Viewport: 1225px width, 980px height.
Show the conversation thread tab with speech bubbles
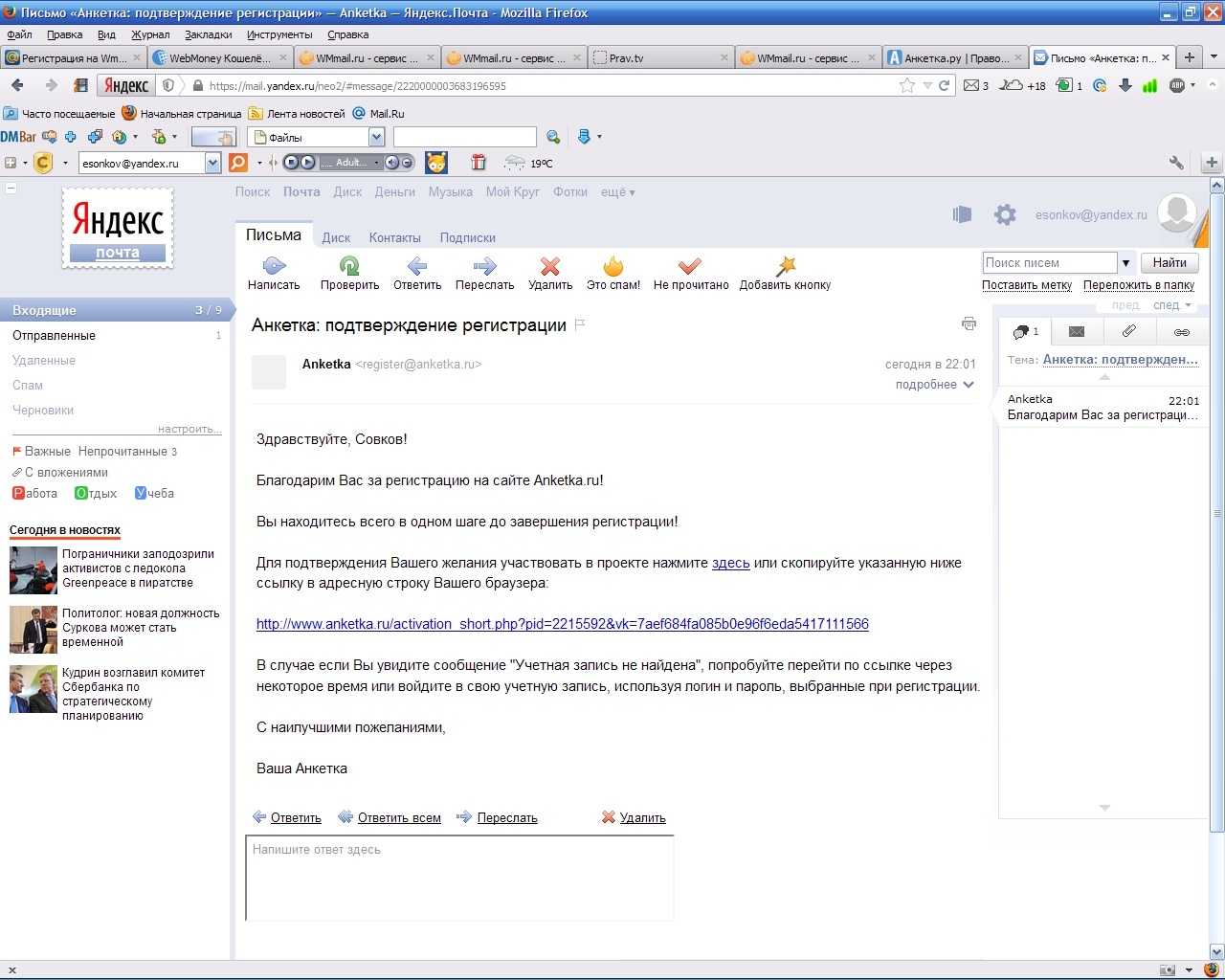pyautogui.click(x=1024, y=332)
